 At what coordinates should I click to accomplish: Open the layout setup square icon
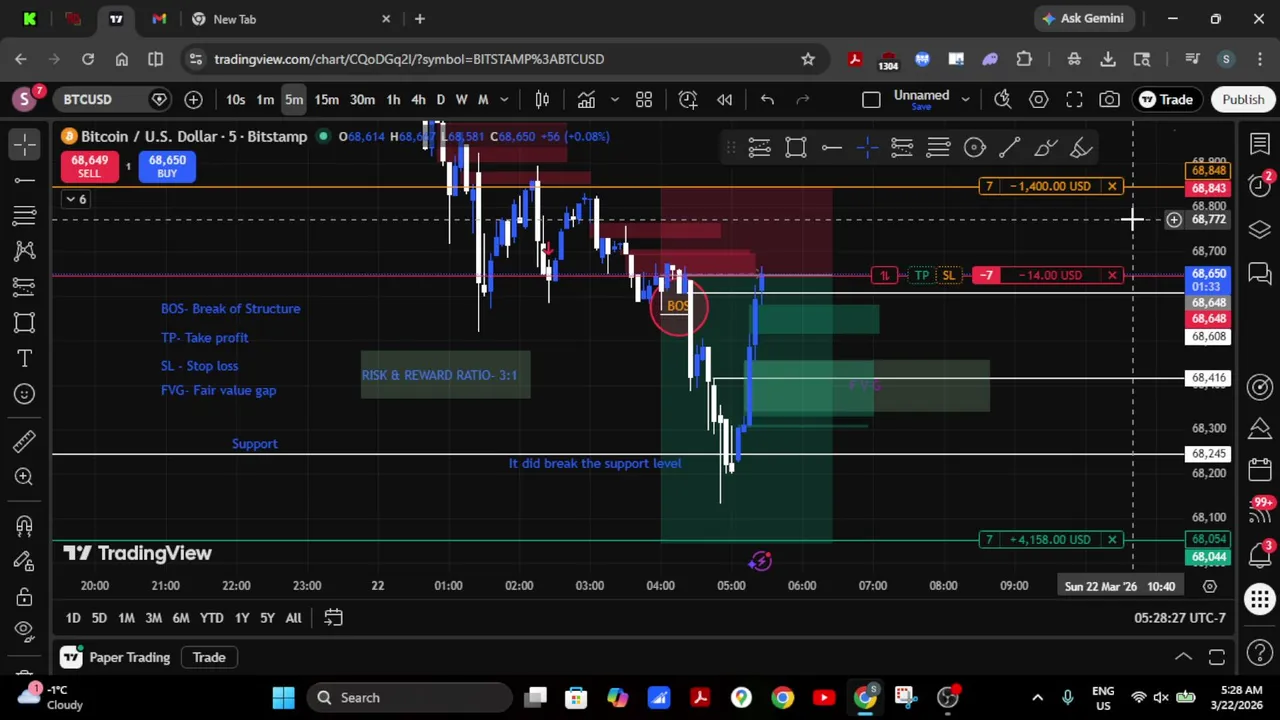point(871,99)
